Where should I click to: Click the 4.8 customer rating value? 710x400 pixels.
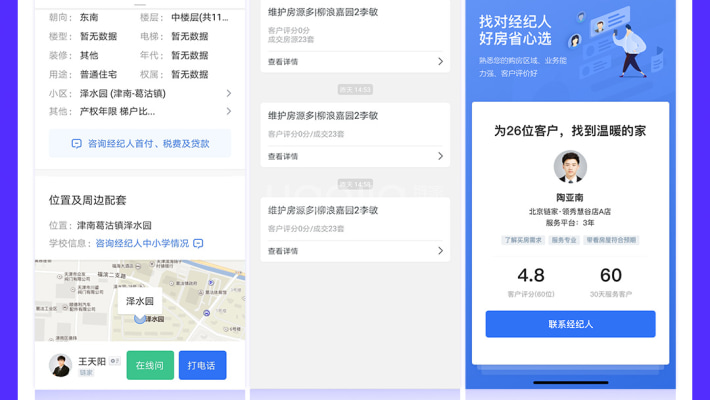pyautogui.click(x=531, y=275)
